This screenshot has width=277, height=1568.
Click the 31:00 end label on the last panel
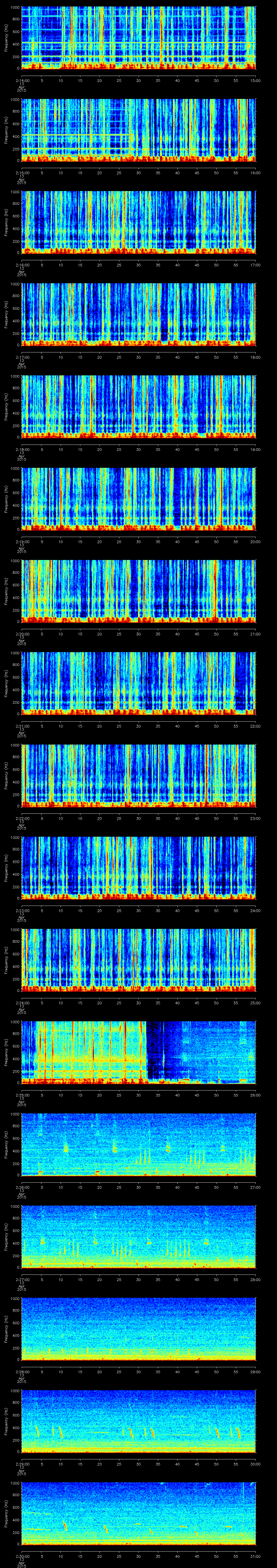point(255,1556)
